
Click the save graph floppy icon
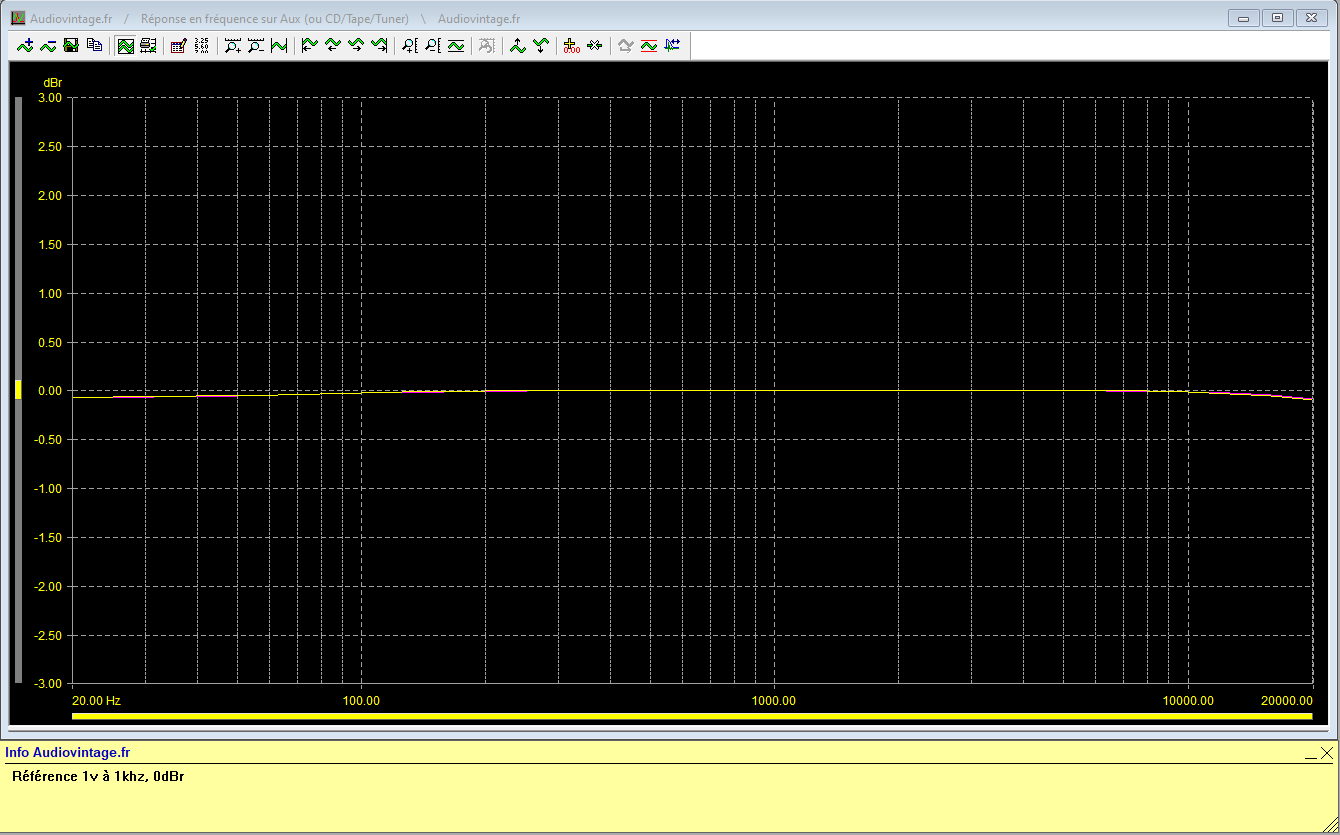(x=71, y=45)
